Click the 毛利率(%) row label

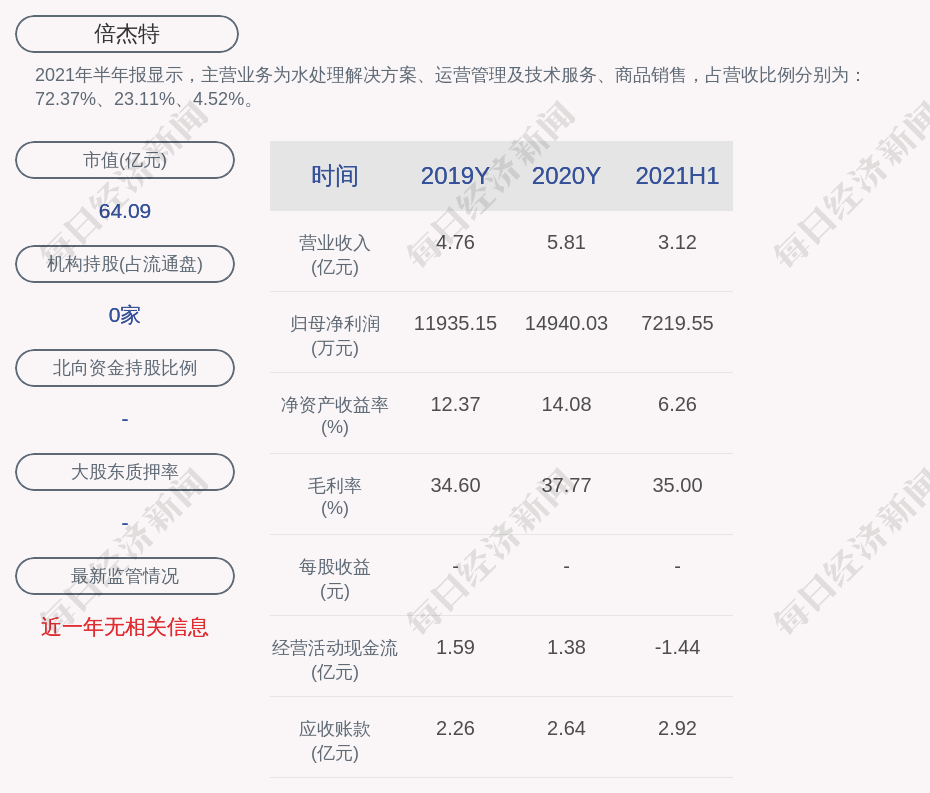(x=335, y=497)
